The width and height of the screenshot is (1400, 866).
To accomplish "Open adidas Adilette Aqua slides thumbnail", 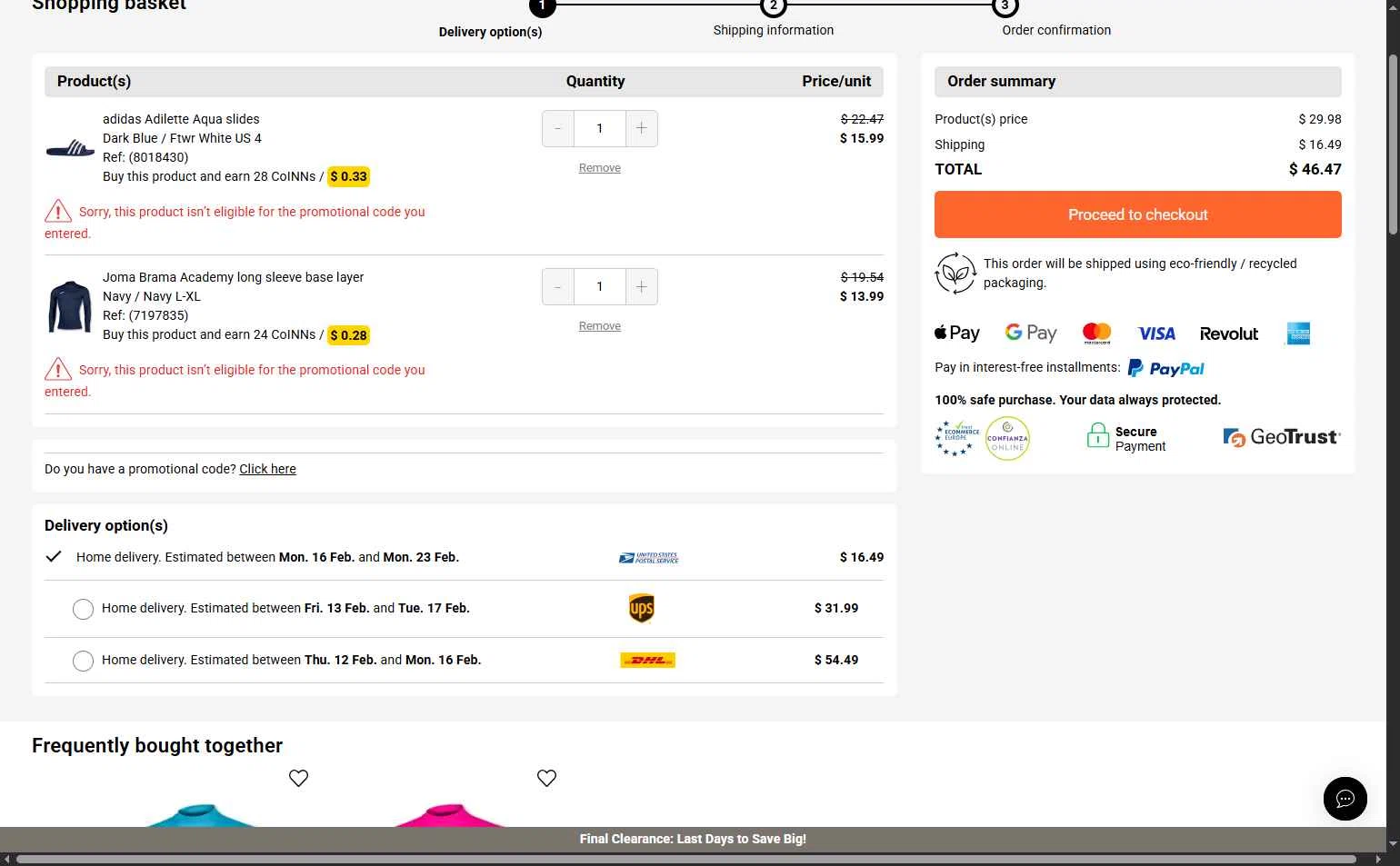I will 70,148.
